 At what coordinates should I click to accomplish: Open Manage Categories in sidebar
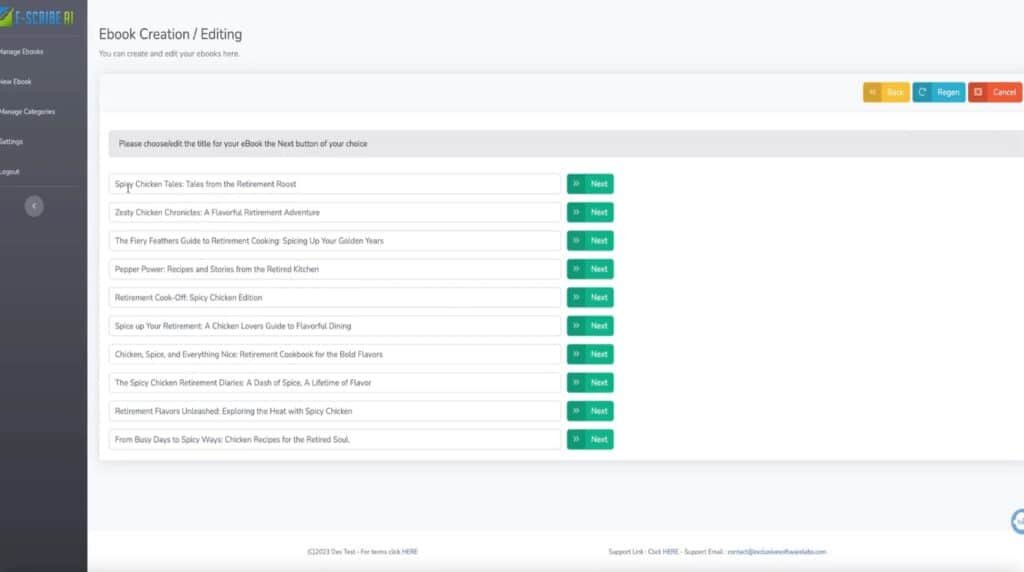27,112
